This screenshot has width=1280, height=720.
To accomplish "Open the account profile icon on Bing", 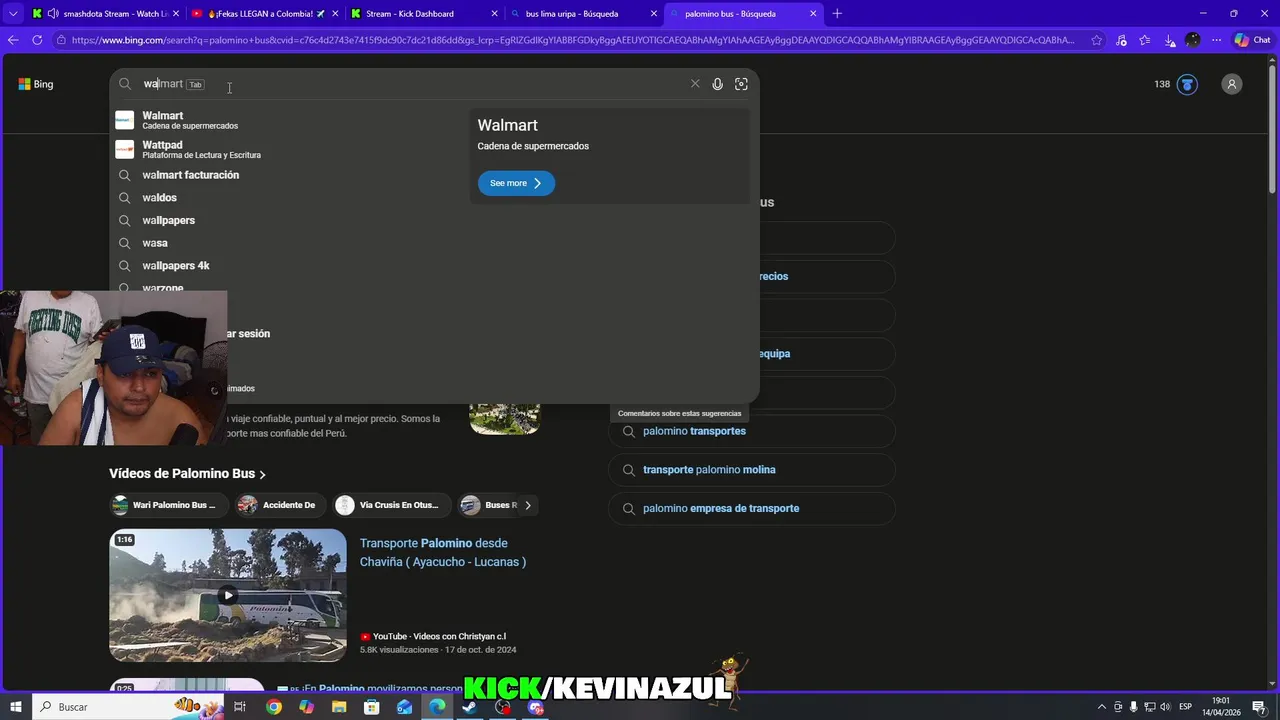I will pos(1232,84).
